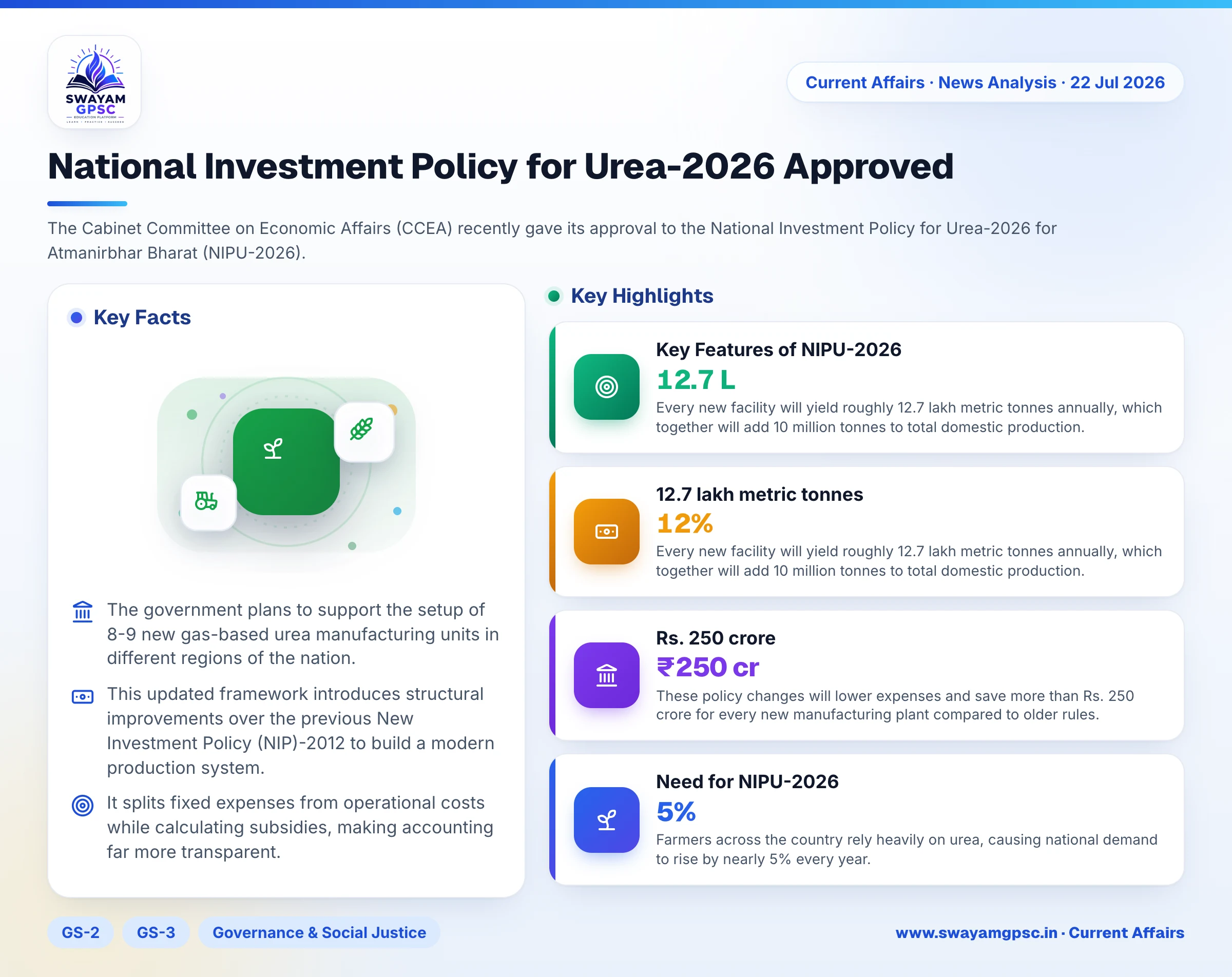The image size is (1232, 977).
Task: Click the blue dot beside Key Facts
Action: [x=76, y=317]
